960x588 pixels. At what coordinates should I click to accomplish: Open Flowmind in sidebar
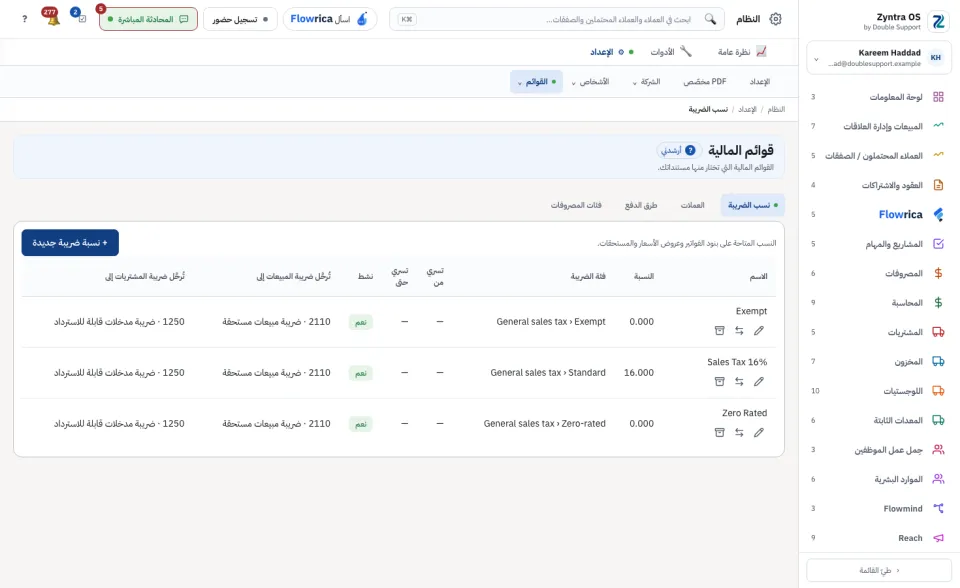click(879, 508)
